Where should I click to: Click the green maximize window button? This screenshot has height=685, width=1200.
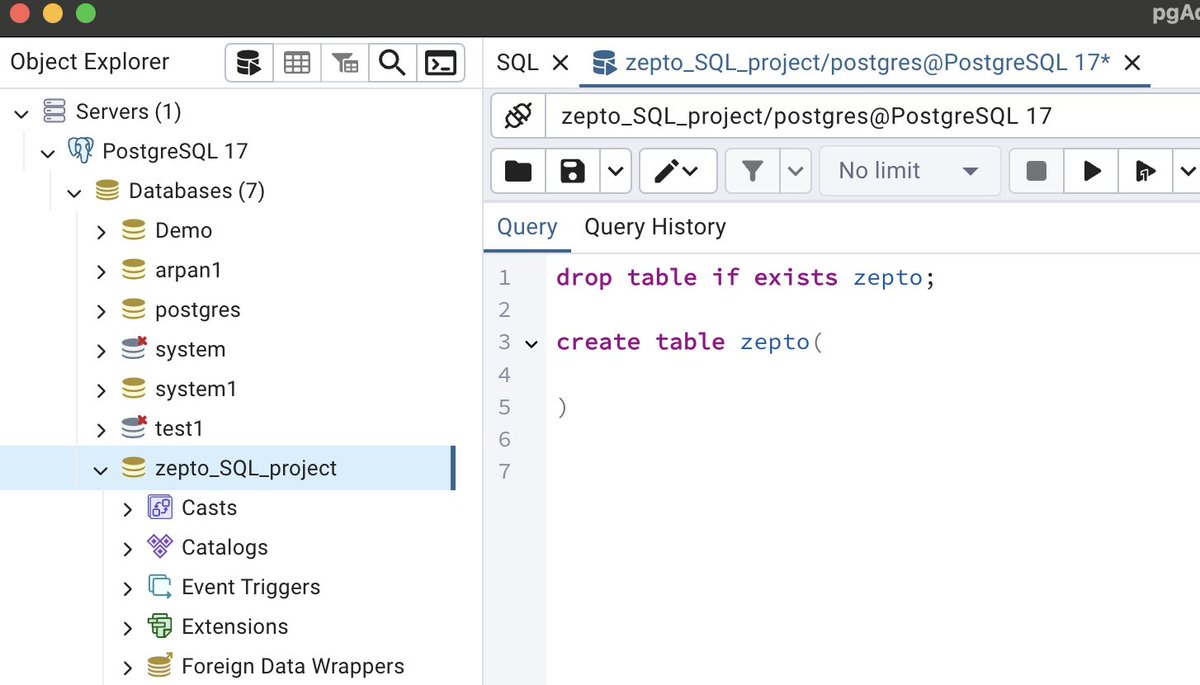[x=86, y=14]
